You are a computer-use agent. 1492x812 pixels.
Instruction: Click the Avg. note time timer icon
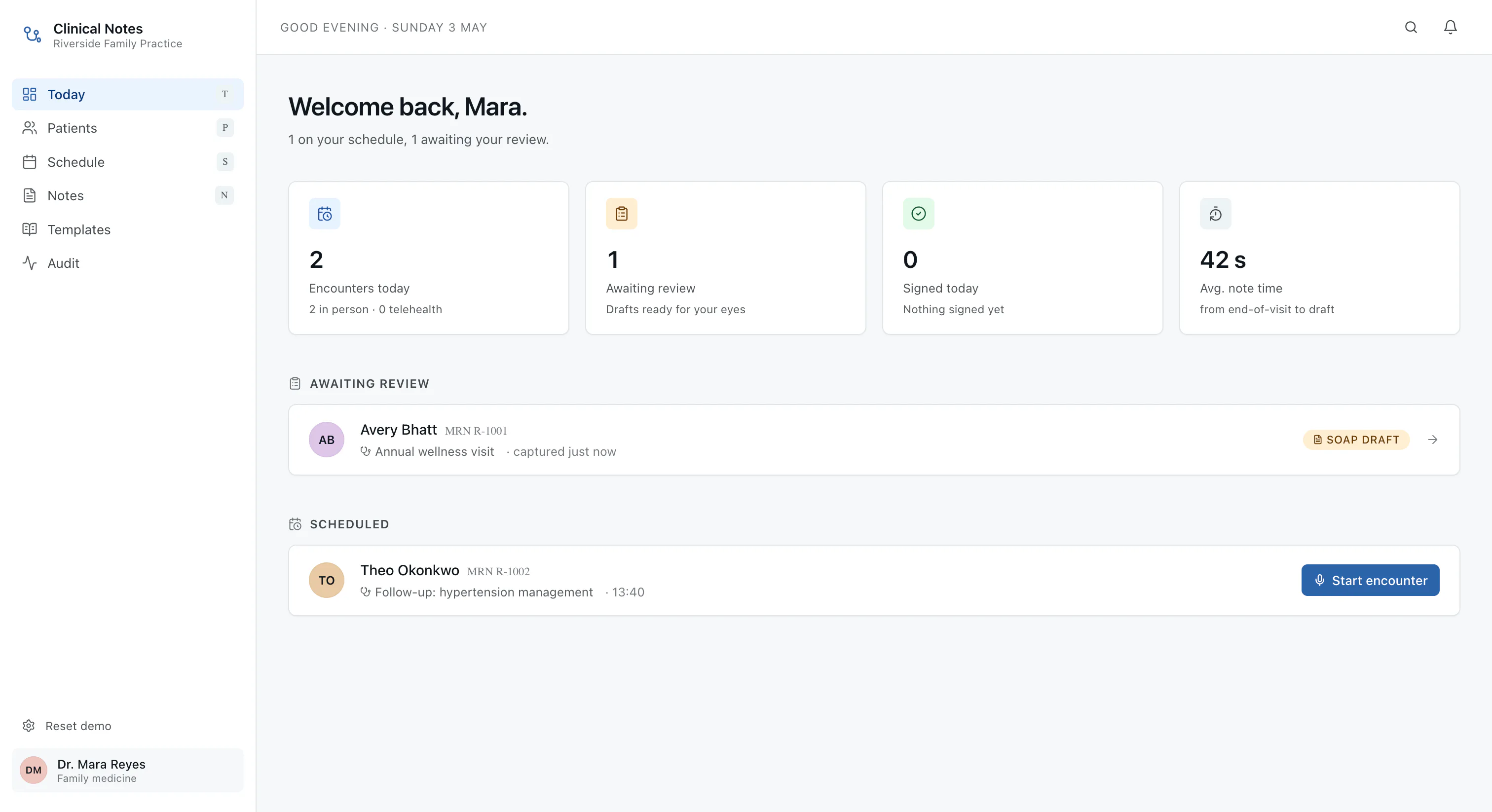click(1215, 214)
